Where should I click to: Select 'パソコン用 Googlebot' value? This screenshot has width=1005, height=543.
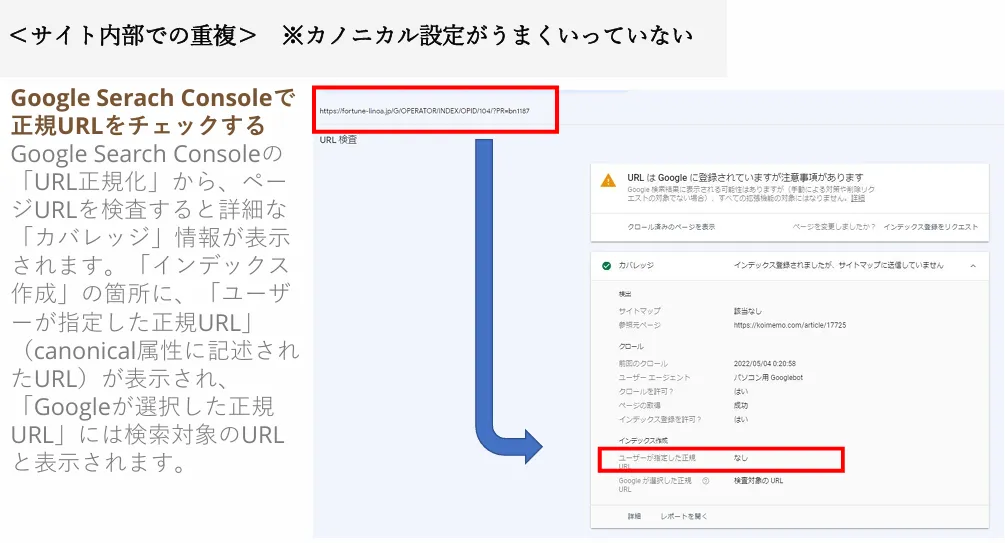[x=768, y=378]
